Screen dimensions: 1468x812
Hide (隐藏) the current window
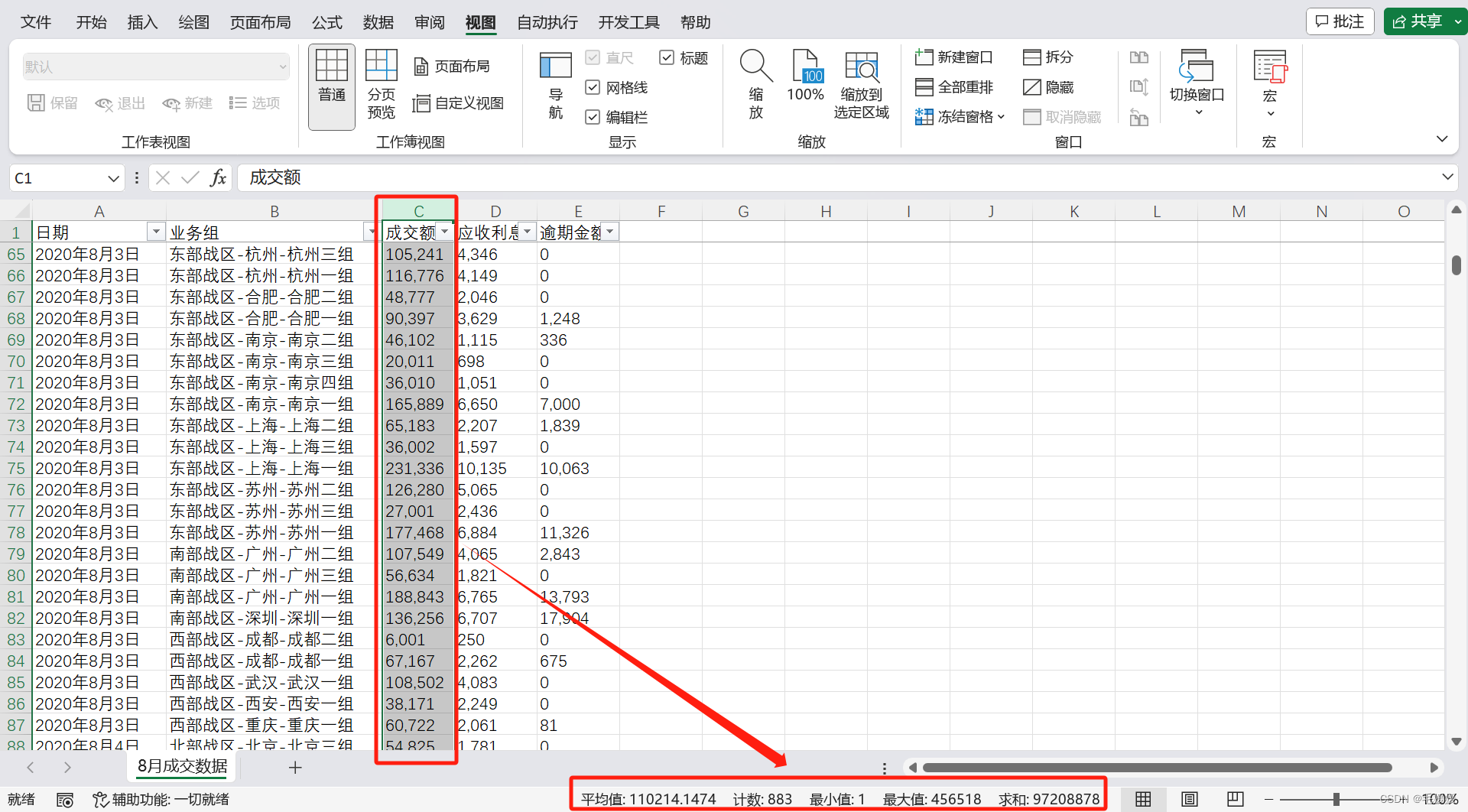click(1048, 87)
